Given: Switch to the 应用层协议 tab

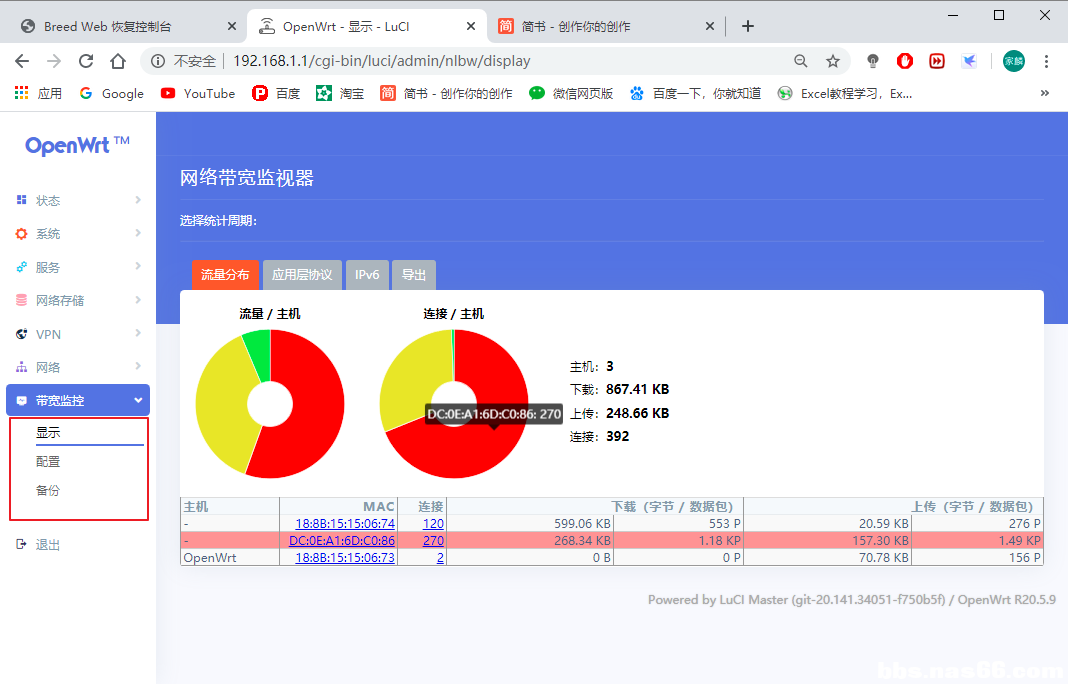Looking at the screenshot, I should coord(302,275).
